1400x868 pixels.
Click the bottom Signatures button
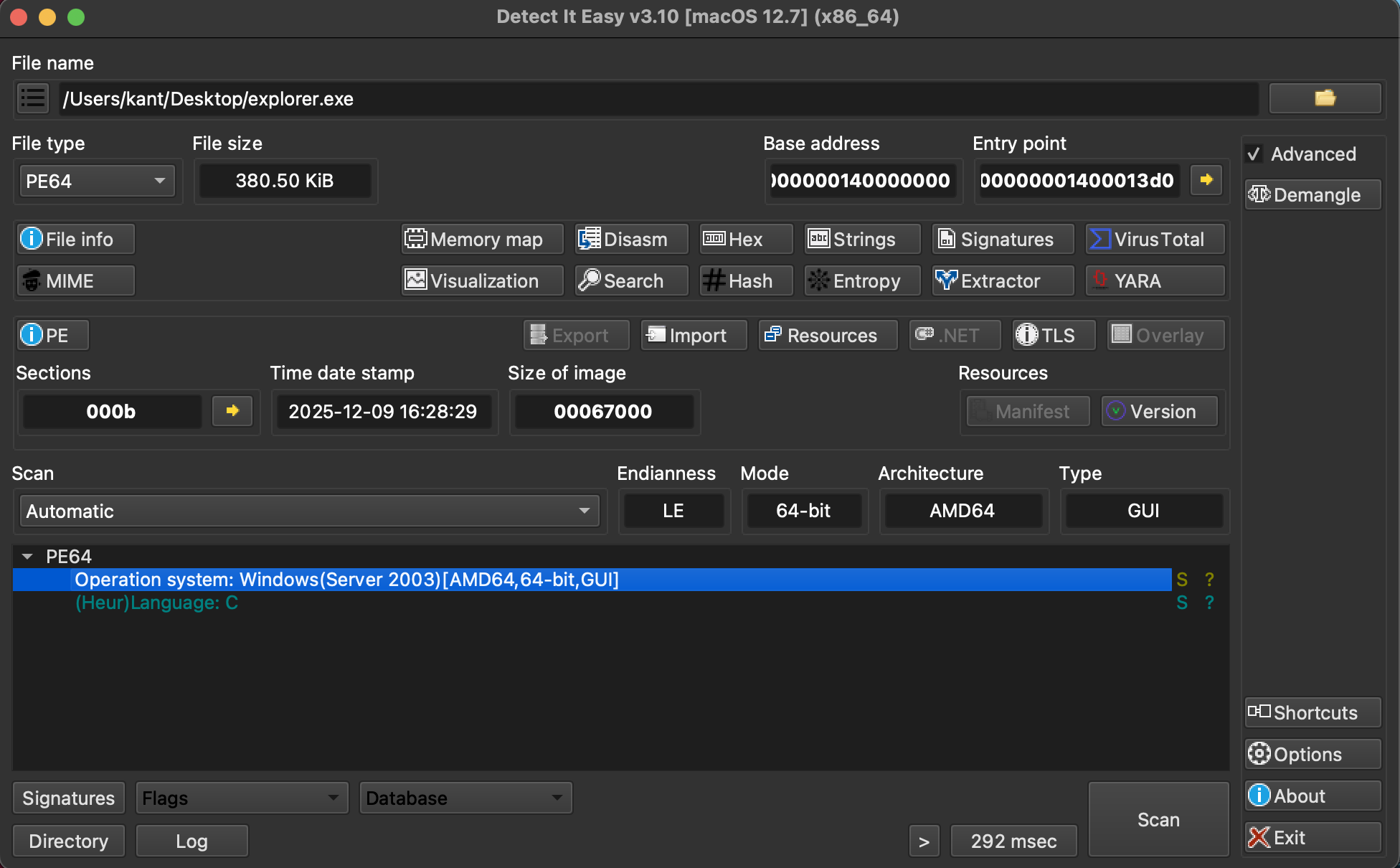(69, 798)
